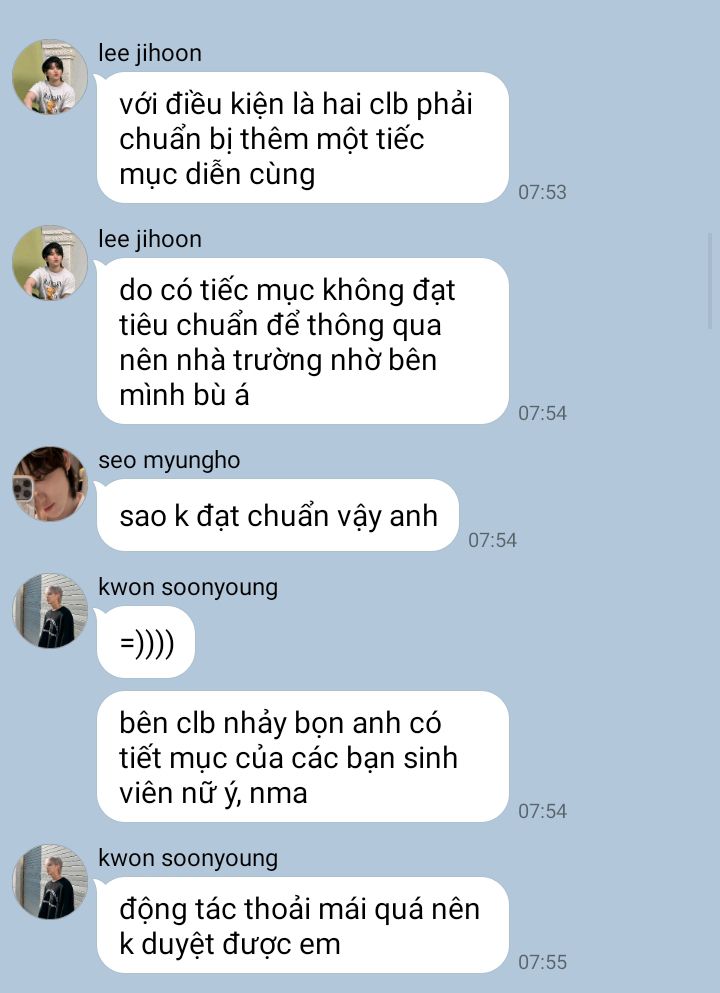The image size is (720, 993).
Task: Click the second kwon soonyoung sender name
Action: [x=188, y=859]
